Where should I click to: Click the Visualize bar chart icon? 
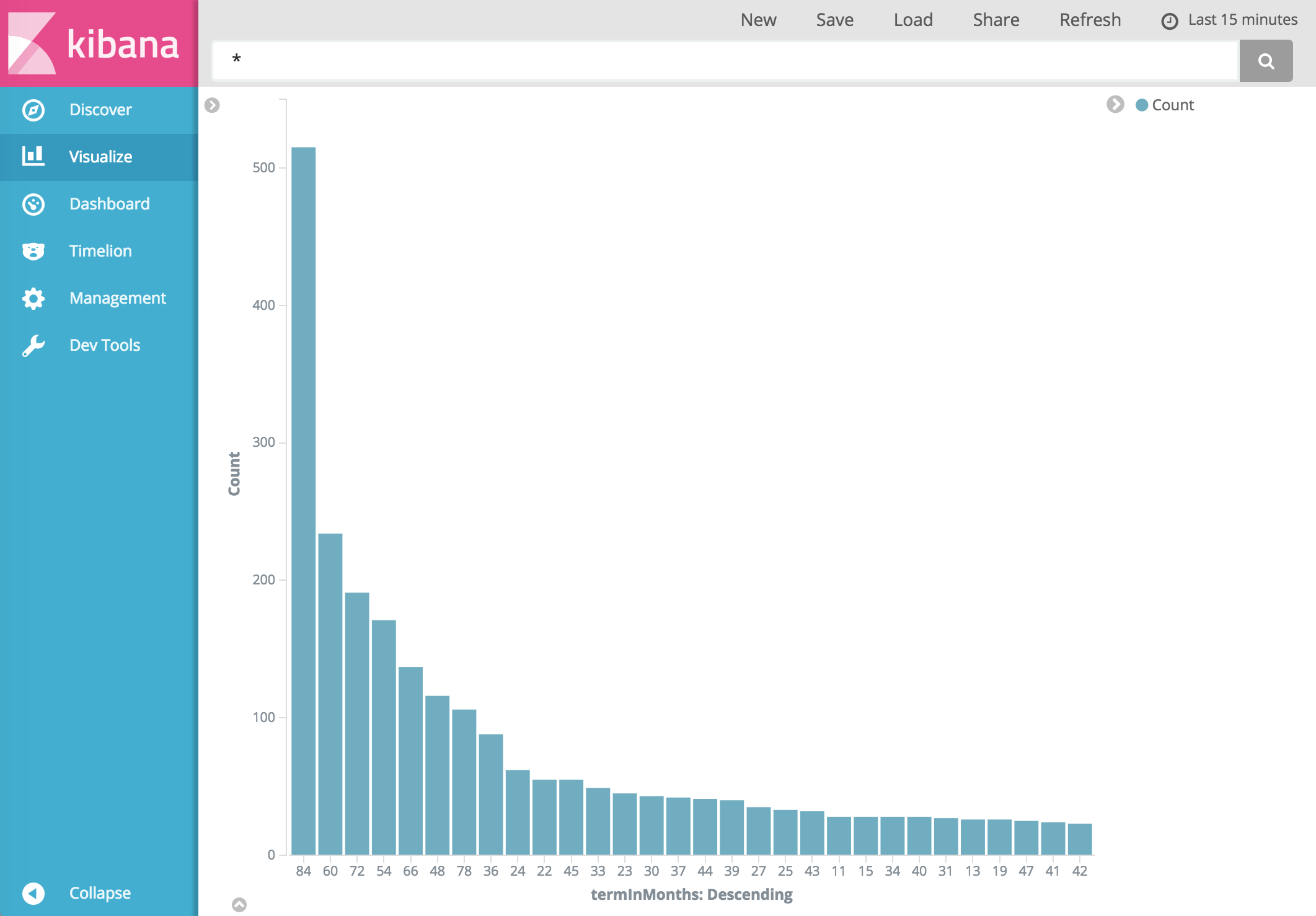pyautogui.click(x=33, y=156)
